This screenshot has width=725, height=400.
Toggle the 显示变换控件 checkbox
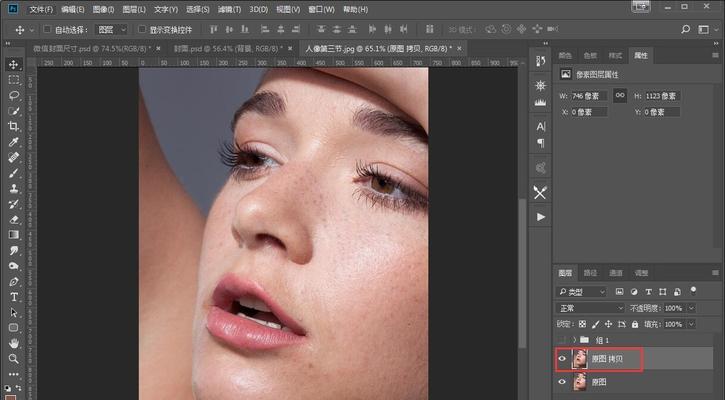coord(142,29)
